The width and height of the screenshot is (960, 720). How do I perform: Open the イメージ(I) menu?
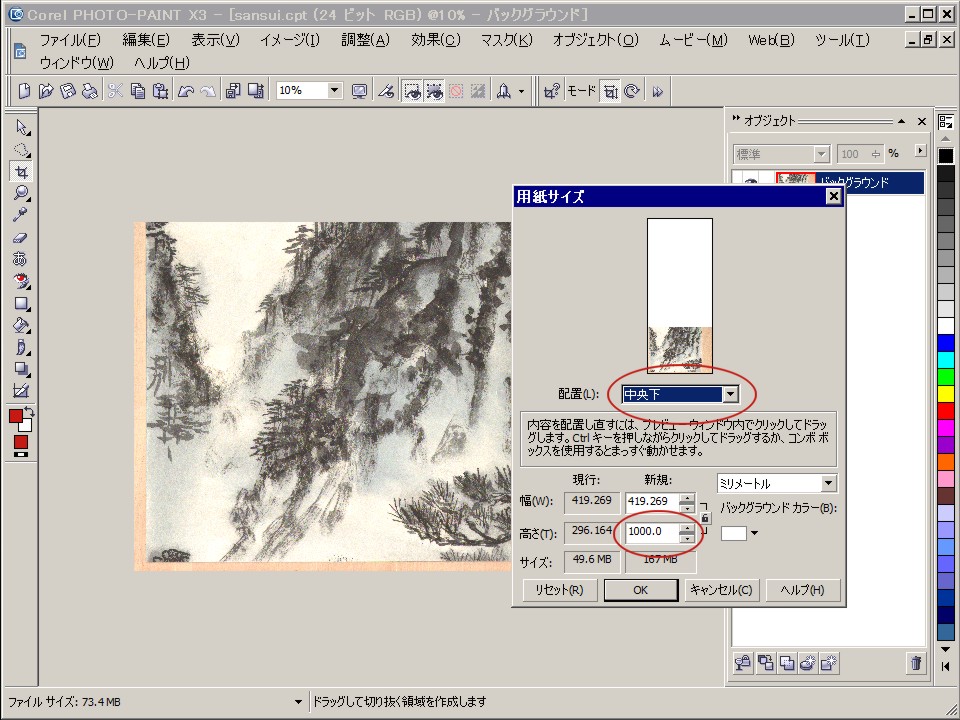(x=290, y=40)
